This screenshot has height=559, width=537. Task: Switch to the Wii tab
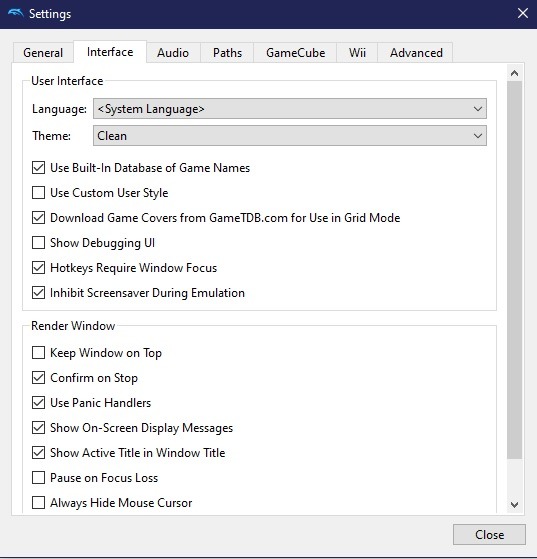point(357,53)
